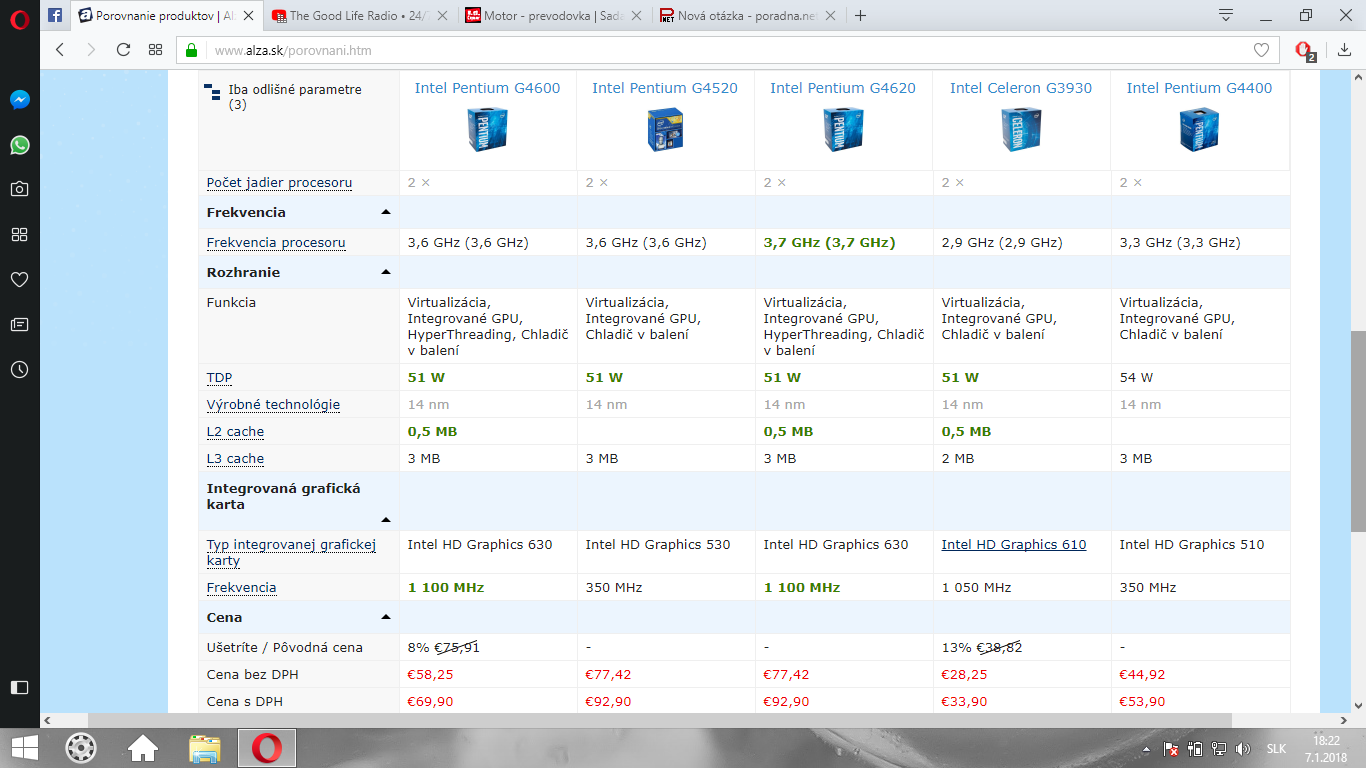Collapse the Rozhranie section
This screenshot has height=768, width=1366.
pyautogui.click(x=385, y=273)
